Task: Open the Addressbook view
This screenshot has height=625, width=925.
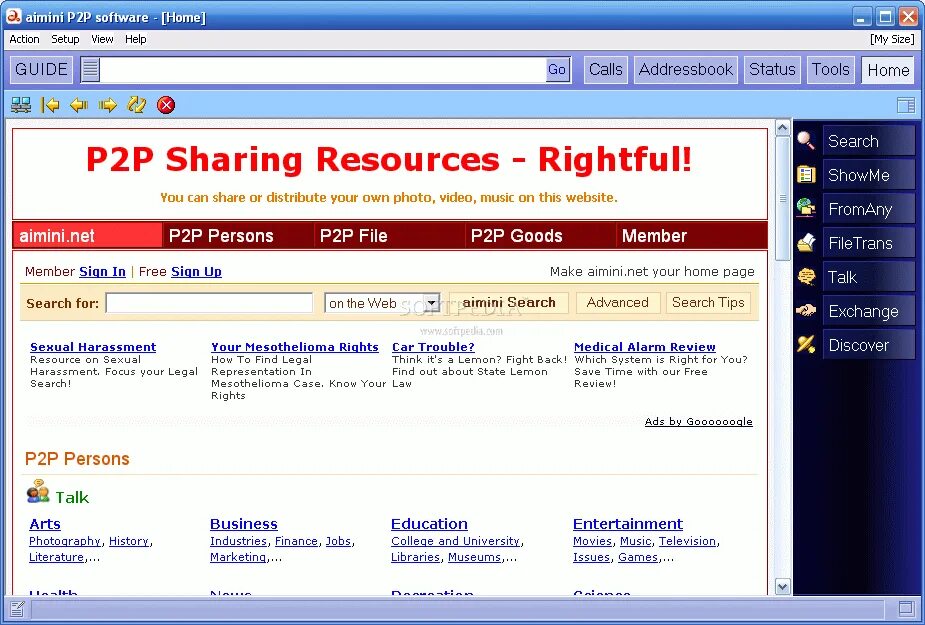Action: tap(686, 70)
